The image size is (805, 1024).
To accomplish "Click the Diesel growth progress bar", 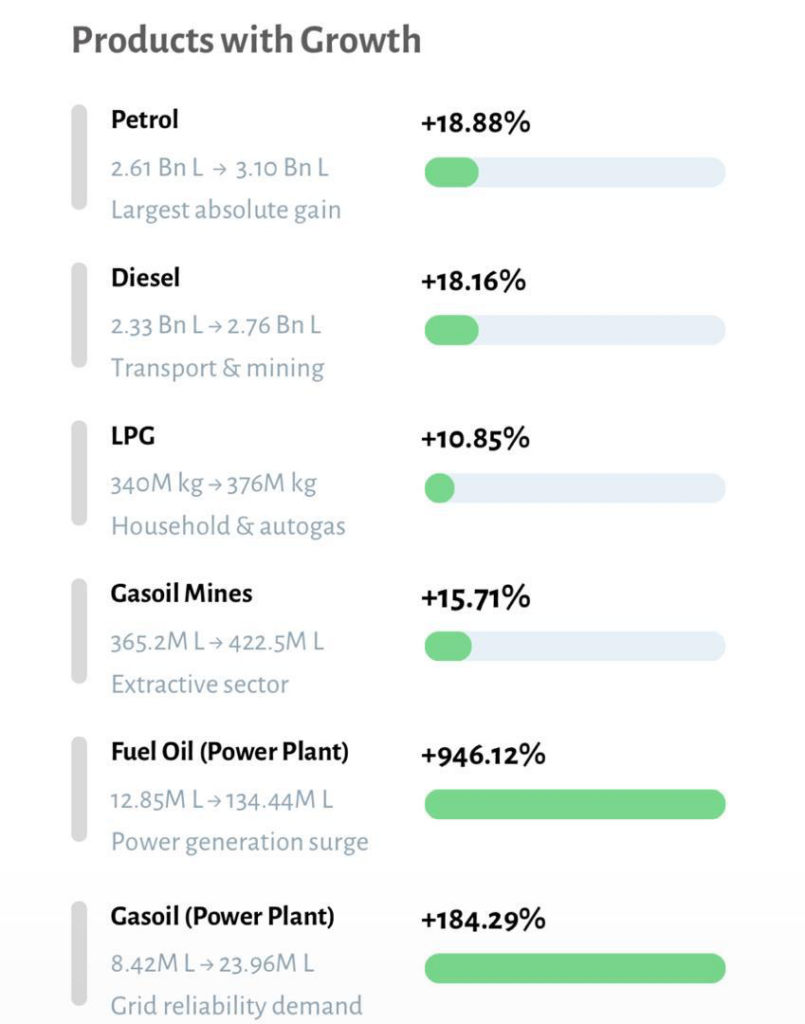I will [x=574, y=330].
